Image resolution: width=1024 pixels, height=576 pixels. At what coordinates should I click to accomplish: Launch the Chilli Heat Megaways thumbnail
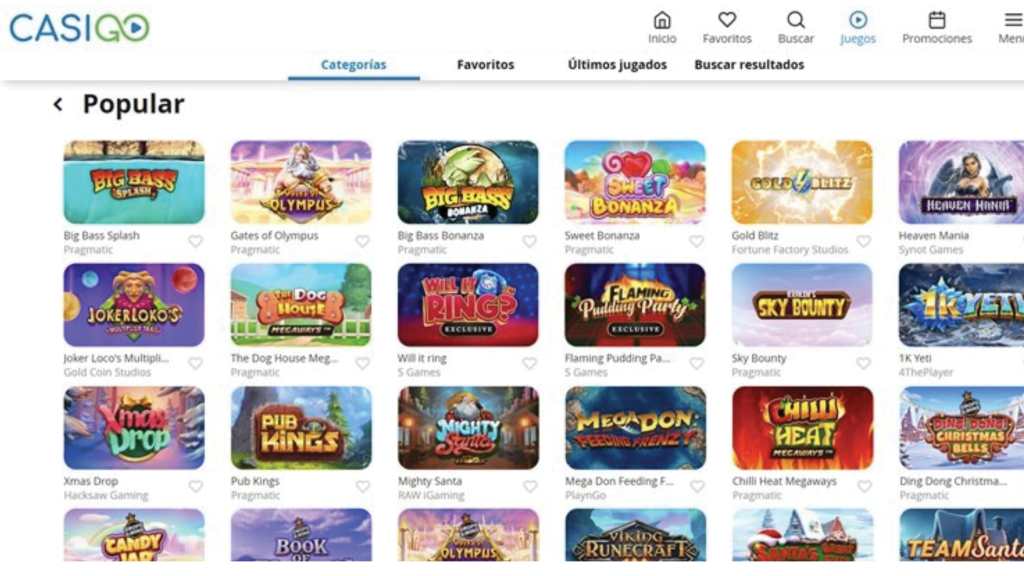[x=802, y=428]
